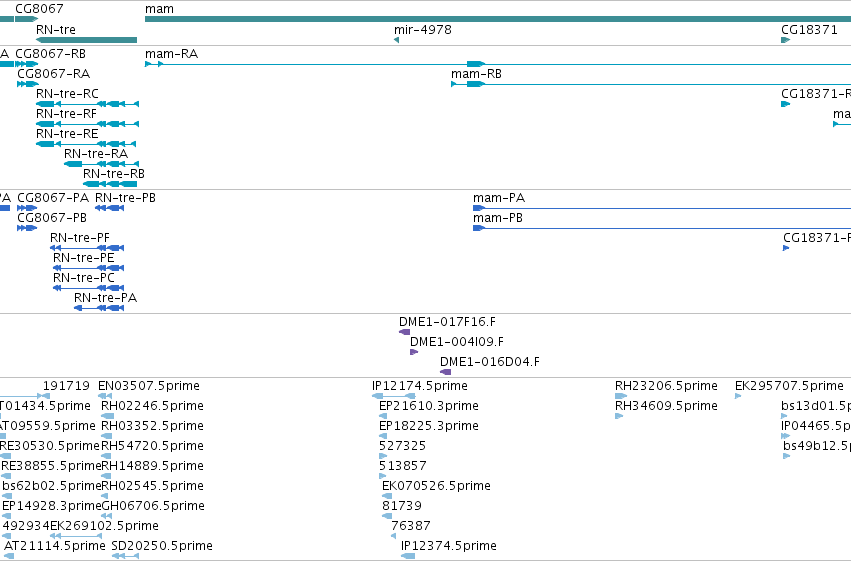
Task: Select EST AT21114.5prime
Action: coord(55,547)
